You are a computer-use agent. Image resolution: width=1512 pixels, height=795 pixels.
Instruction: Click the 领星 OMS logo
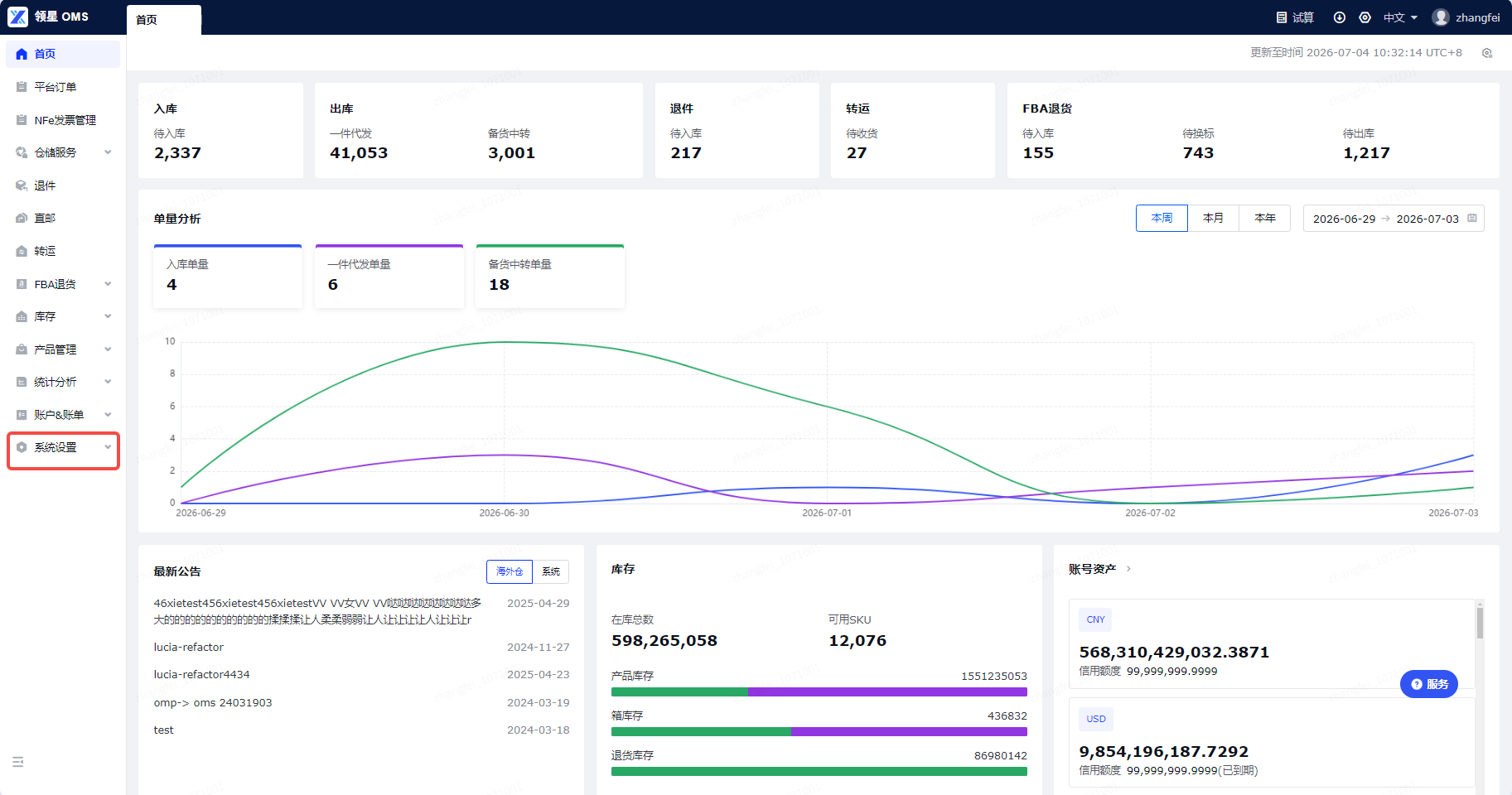[x=48, y=17]
